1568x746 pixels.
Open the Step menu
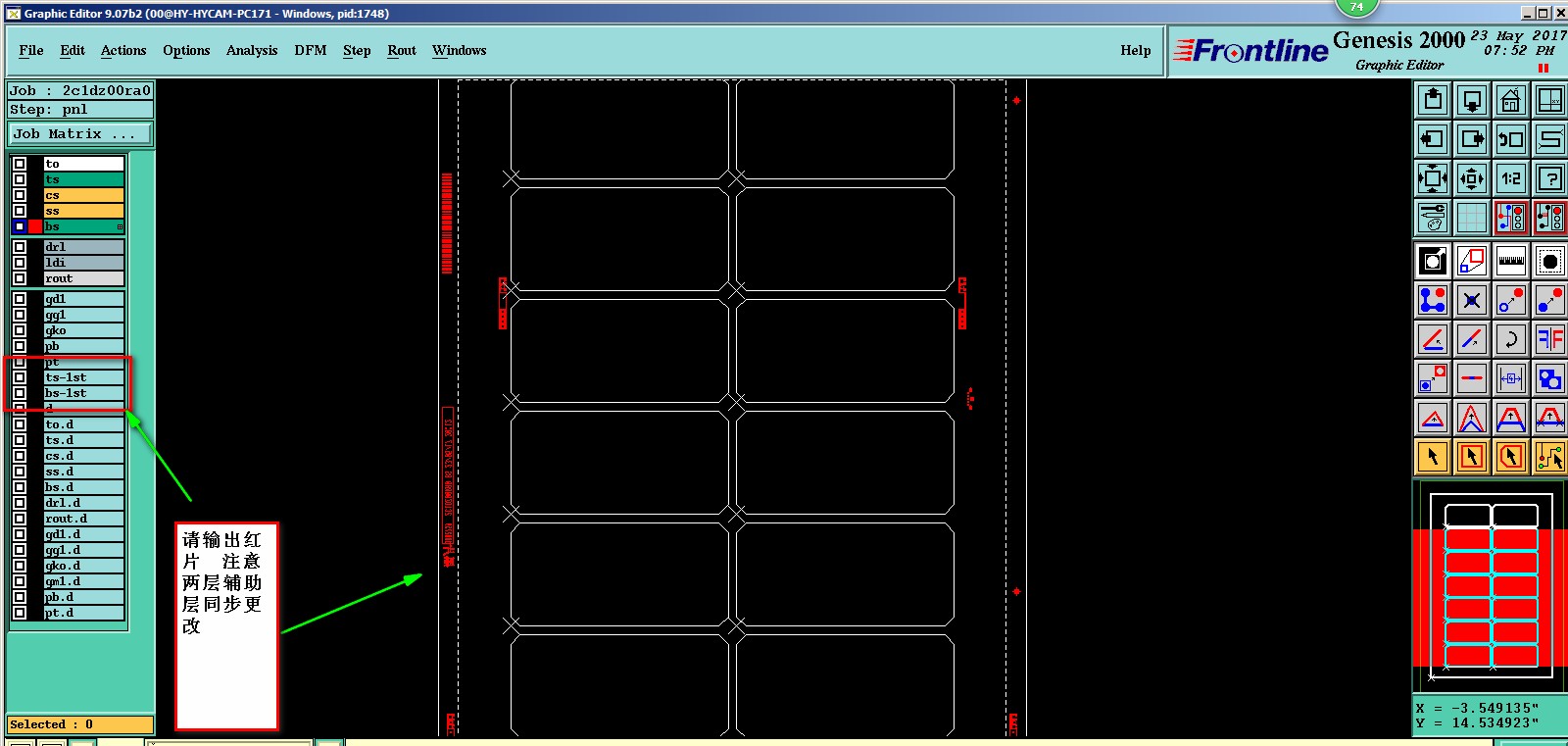[357, 51]
